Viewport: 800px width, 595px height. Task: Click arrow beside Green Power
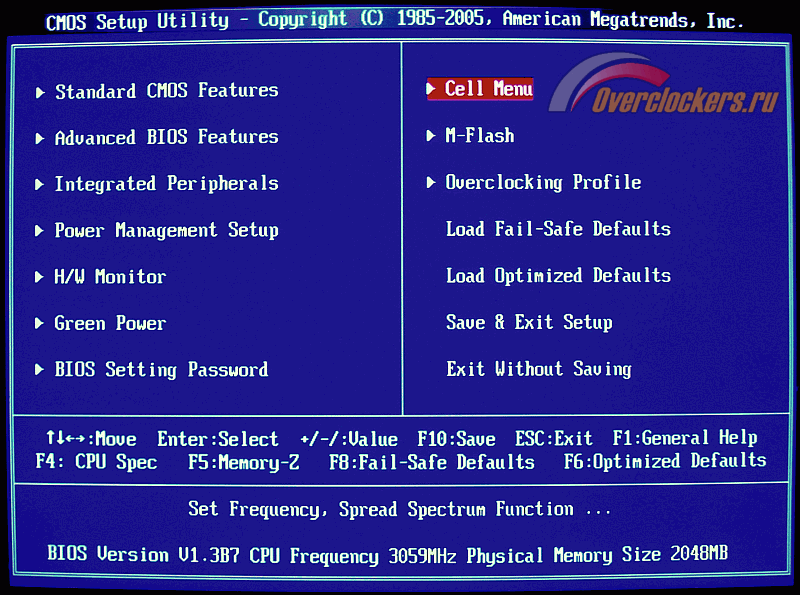pos(39,324)
